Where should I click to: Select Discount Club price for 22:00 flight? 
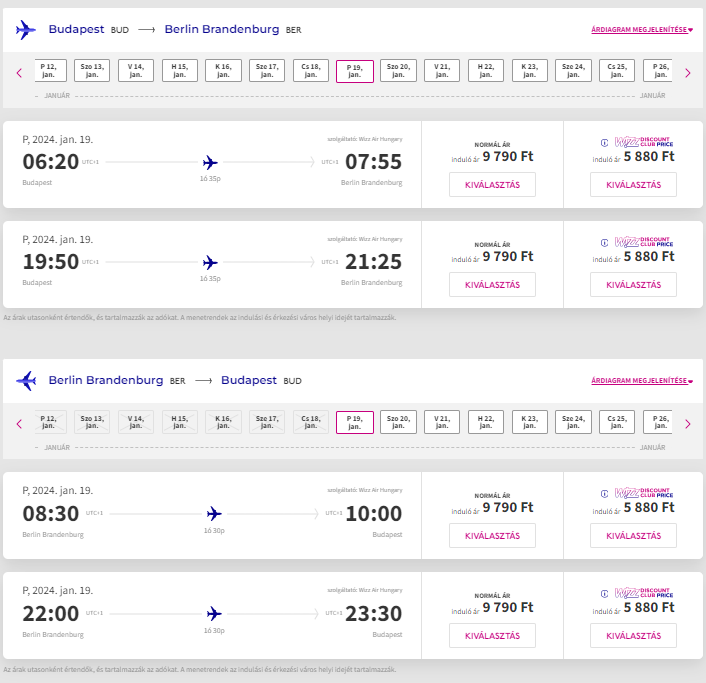(x=633, y=636)
